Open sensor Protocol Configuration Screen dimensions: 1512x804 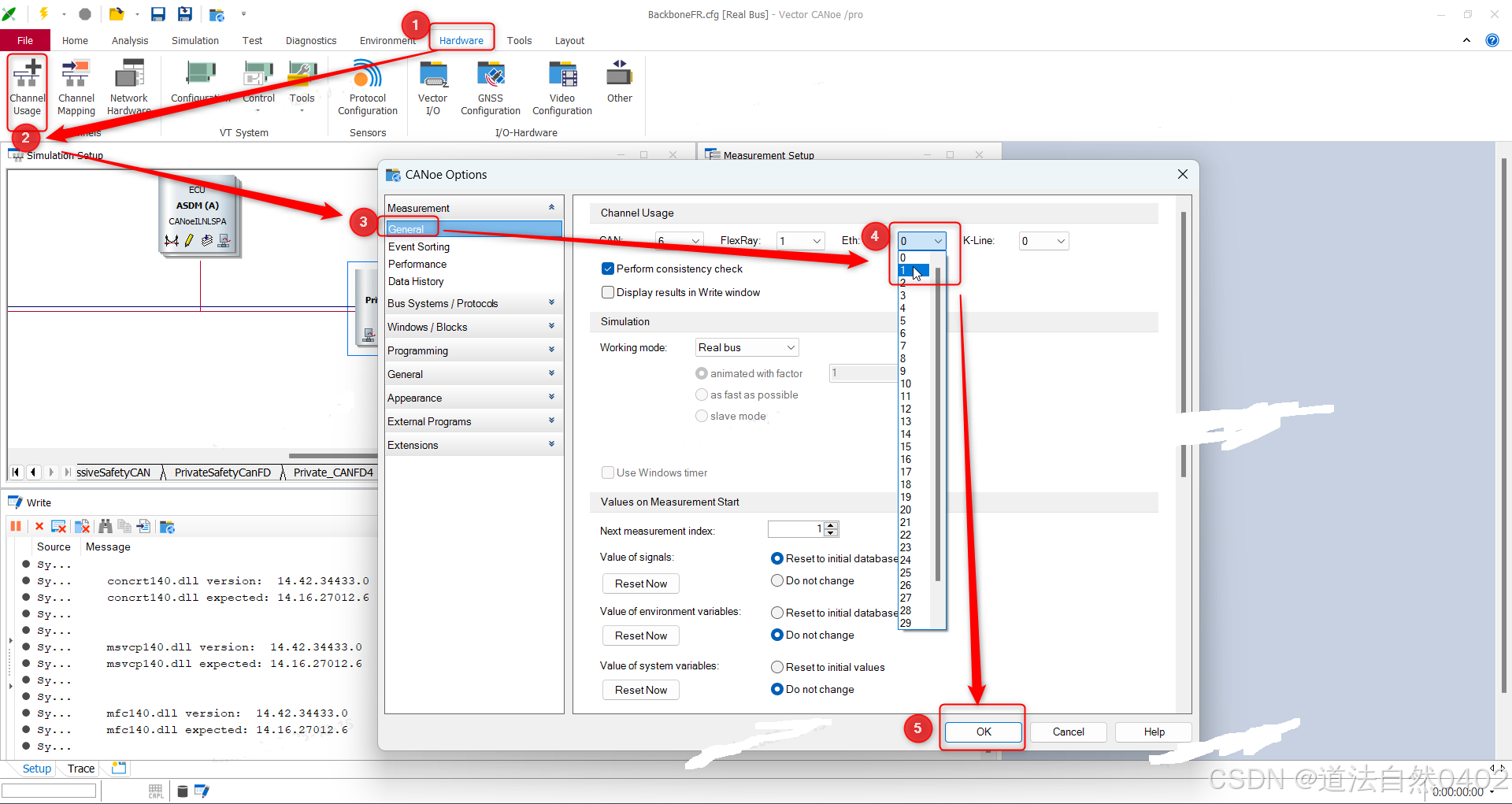point(368,88)
